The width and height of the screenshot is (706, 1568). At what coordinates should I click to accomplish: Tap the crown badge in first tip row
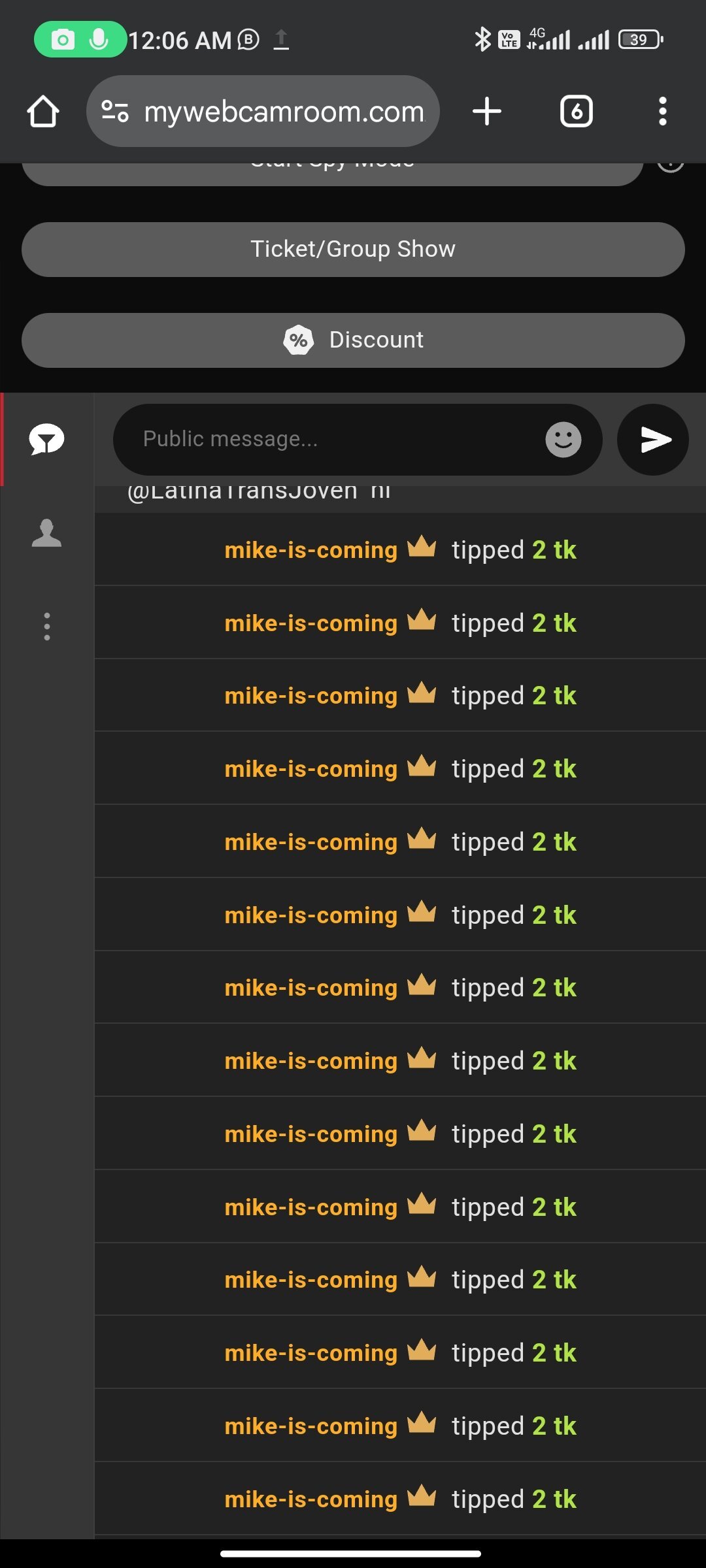422,546
